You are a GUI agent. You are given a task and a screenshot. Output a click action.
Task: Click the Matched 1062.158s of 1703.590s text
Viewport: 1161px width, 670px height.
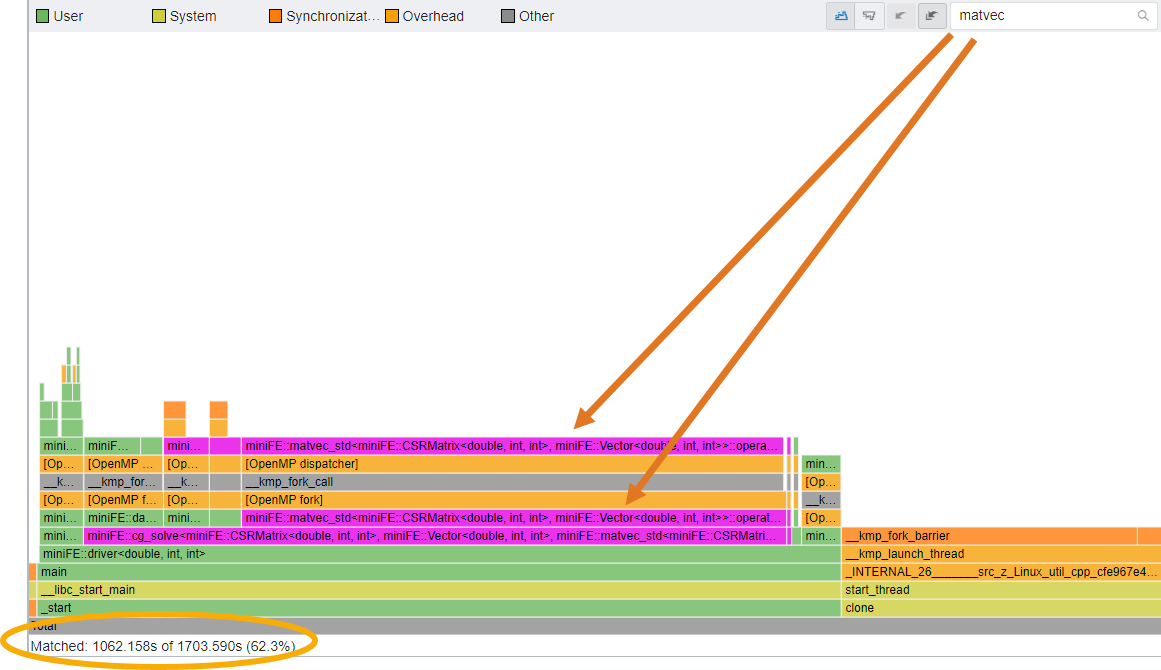click(163, 646)
